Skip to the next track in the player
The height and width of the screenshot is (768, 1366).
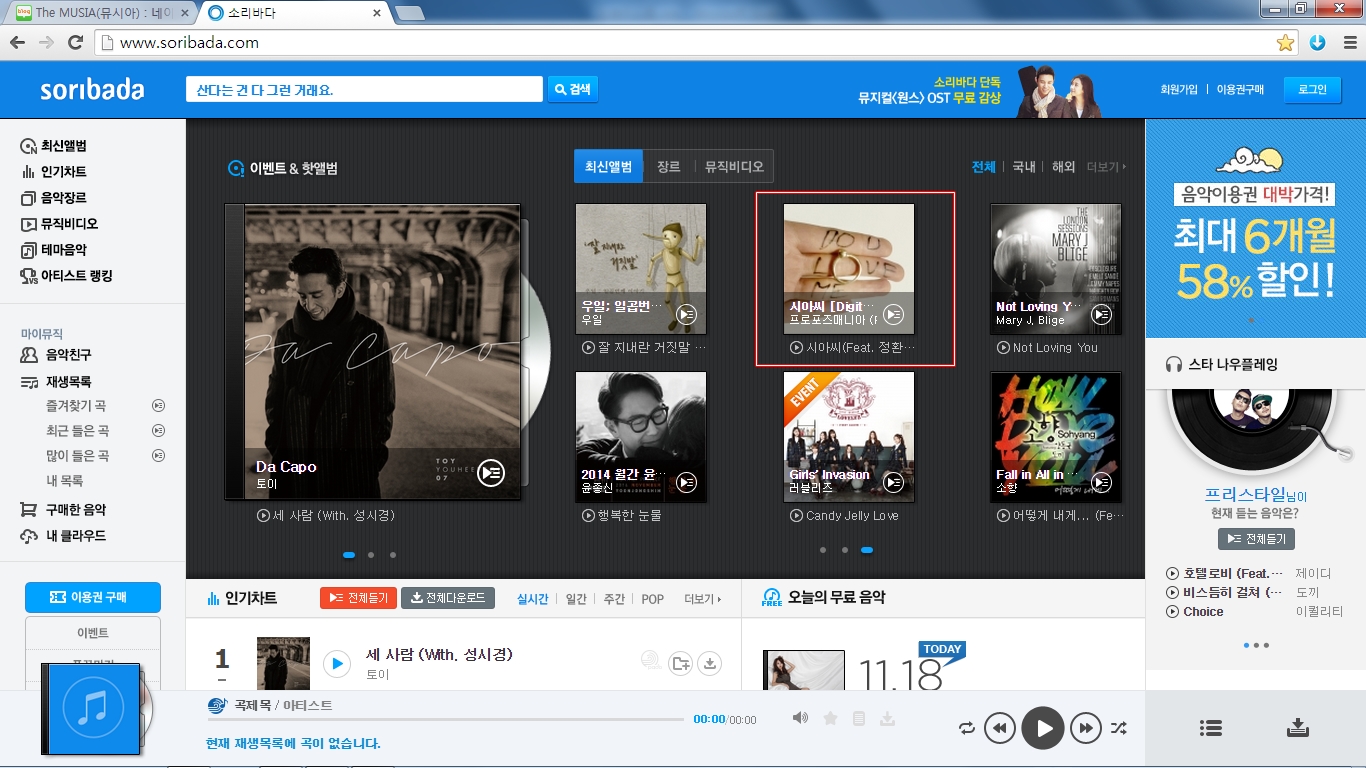pyautogui.click(x=1086, y=728)
